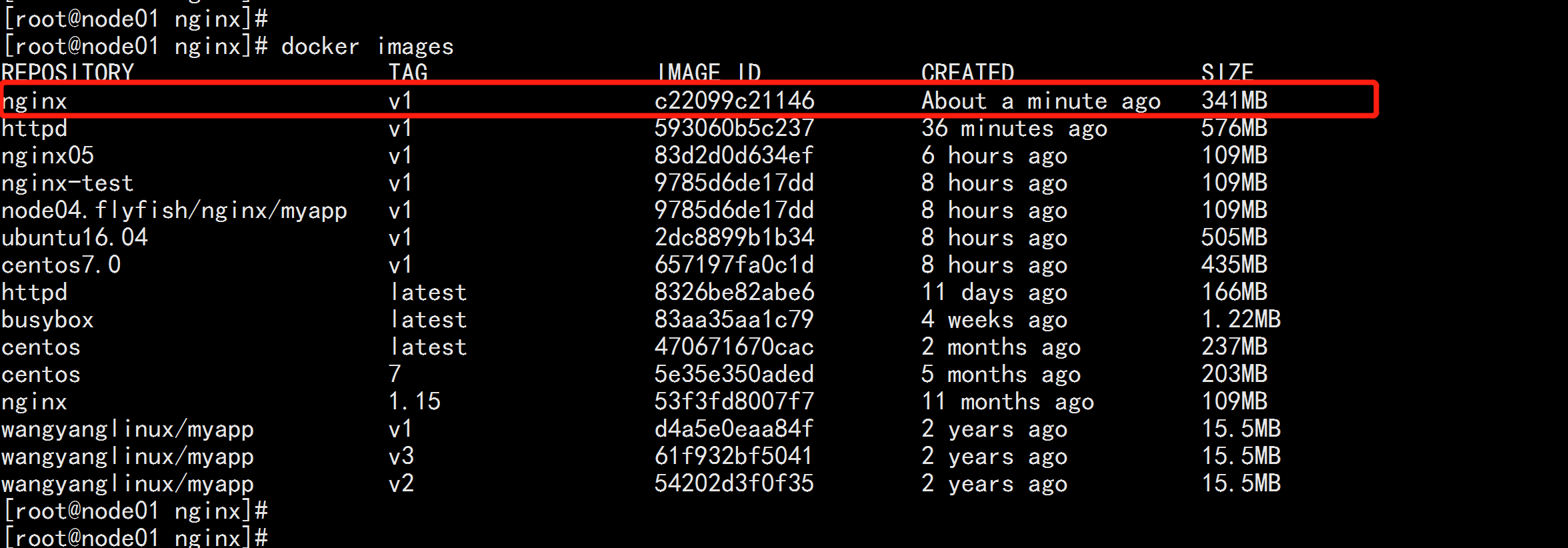
Task: Click the '11 months ago' created value
Action: pos(1007,402)
